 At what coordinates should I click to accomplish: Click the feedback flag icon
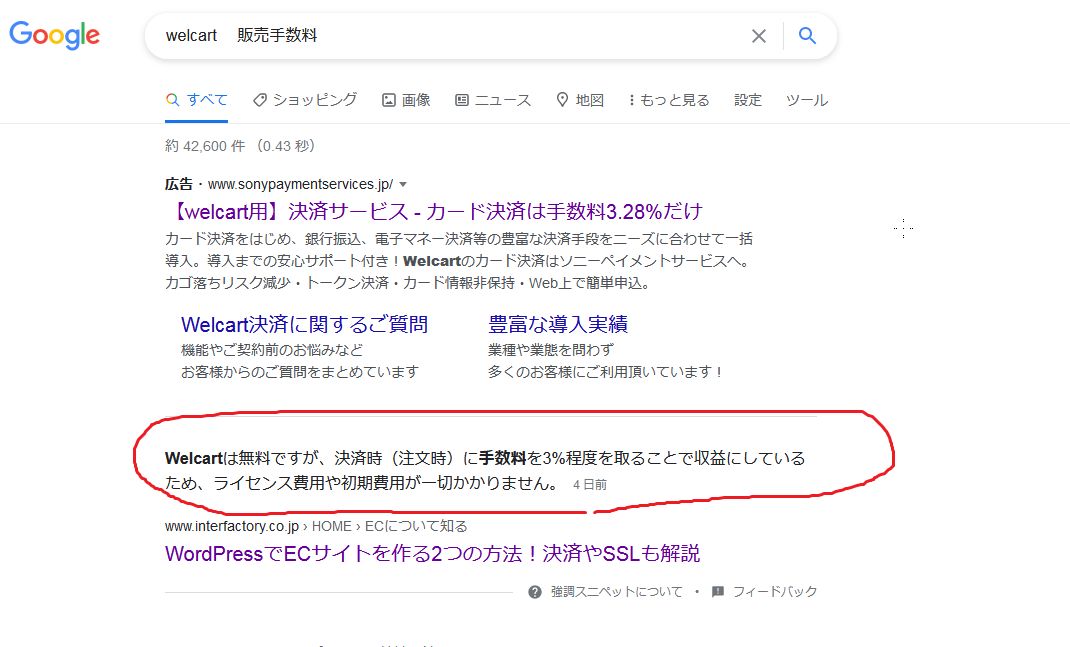[x=718, y=592]
